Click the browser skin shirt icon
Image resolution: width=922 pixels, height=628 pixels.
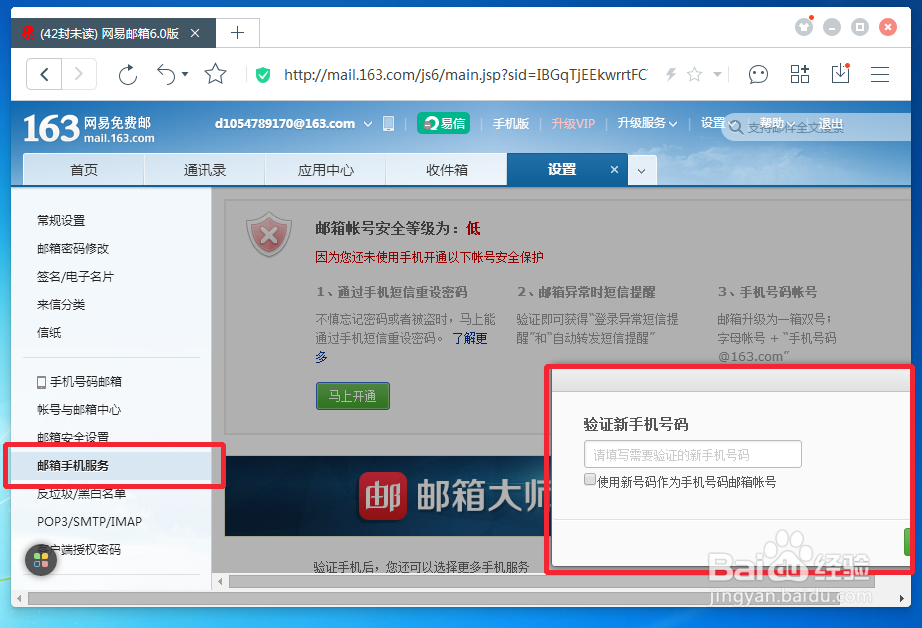[x=804, y=26]
